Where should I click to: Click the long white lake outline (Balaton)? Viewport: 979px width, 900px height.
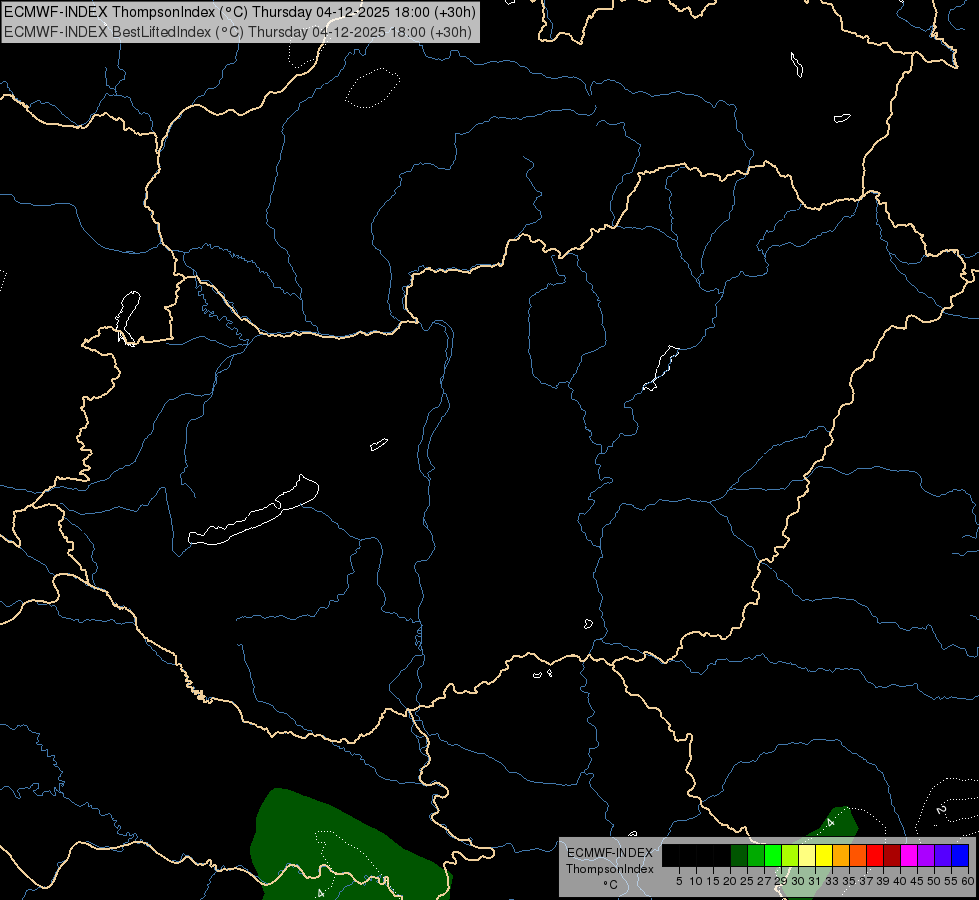tap(254, 510)
